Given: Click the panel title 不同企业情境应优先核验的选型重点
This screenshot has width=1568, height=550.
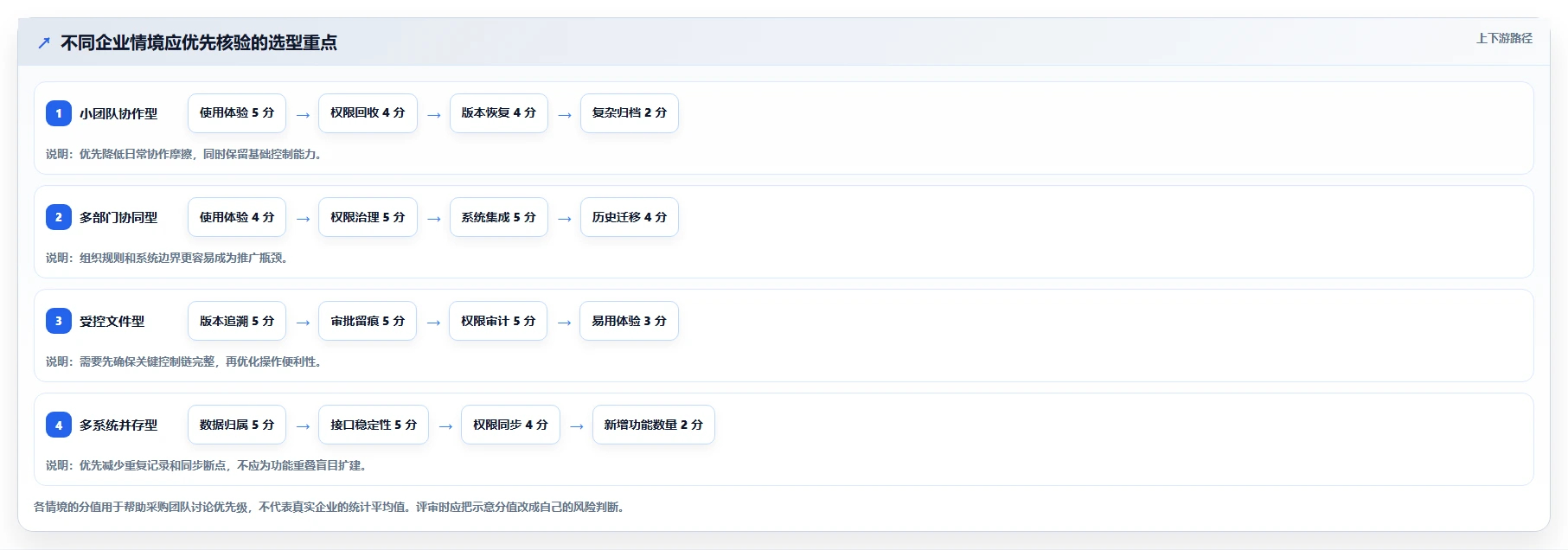Looking at the screenshot, I should (x=199, y=42).
